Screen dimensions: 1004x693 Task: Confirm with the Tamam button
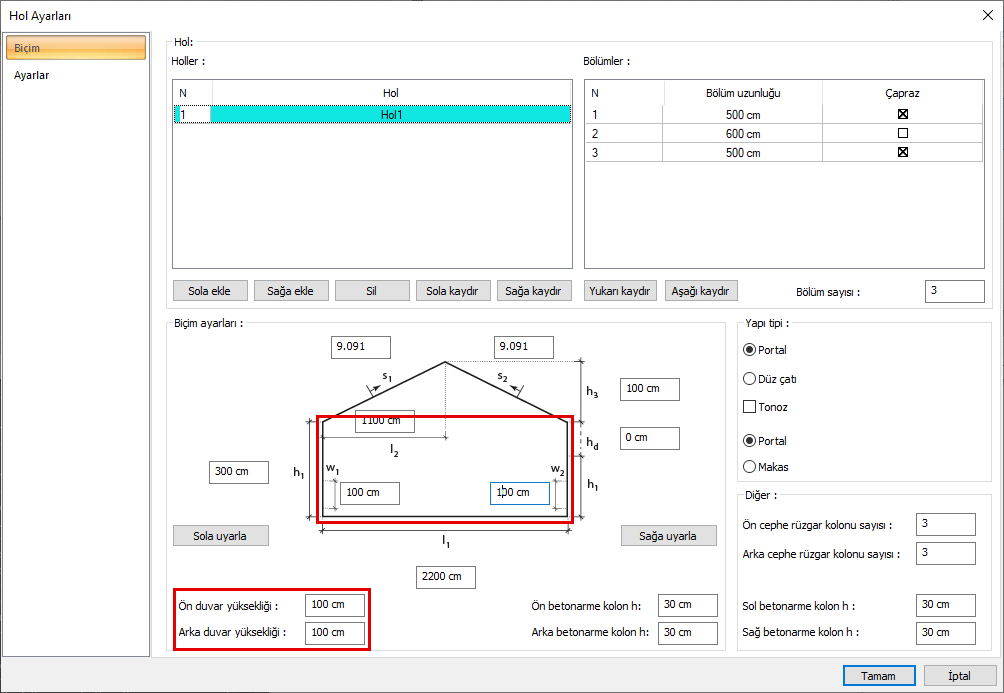(878, 676)
